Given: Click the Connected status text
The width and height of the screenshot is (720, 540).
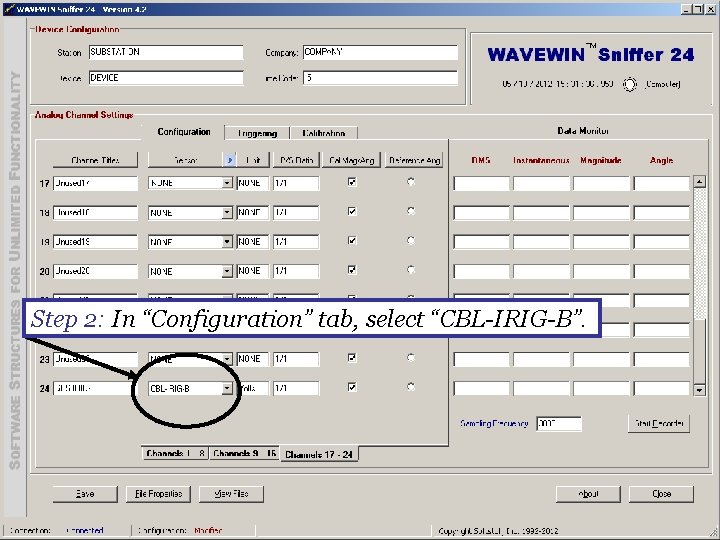Looking at the screenshot, I should point(84,530).
